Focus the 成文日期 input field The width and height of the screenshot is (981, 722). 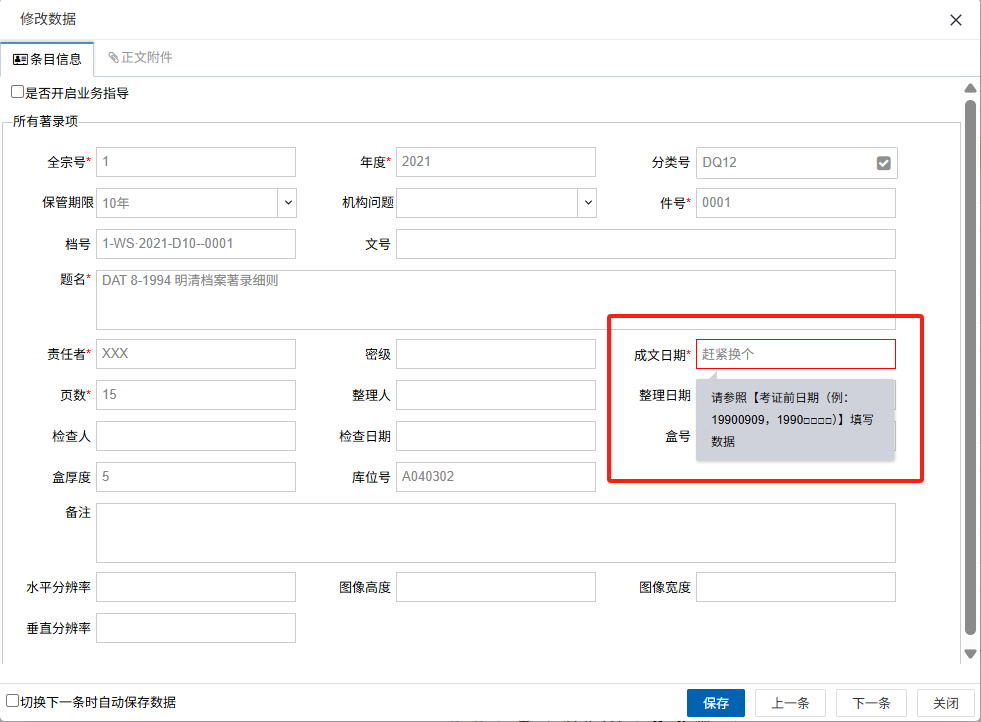tap(795, 354)
